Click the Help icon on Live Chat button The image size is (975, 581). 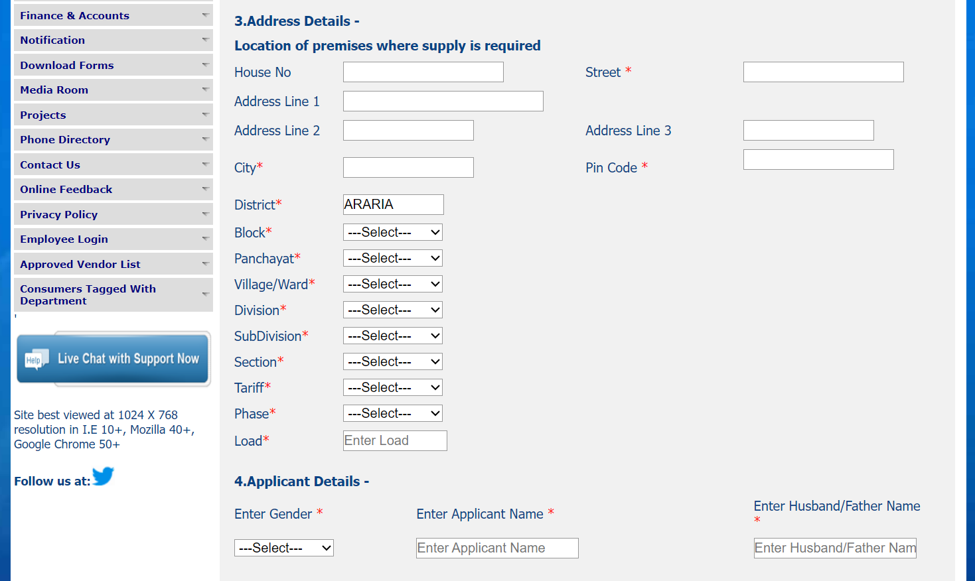tap(38, 358)
